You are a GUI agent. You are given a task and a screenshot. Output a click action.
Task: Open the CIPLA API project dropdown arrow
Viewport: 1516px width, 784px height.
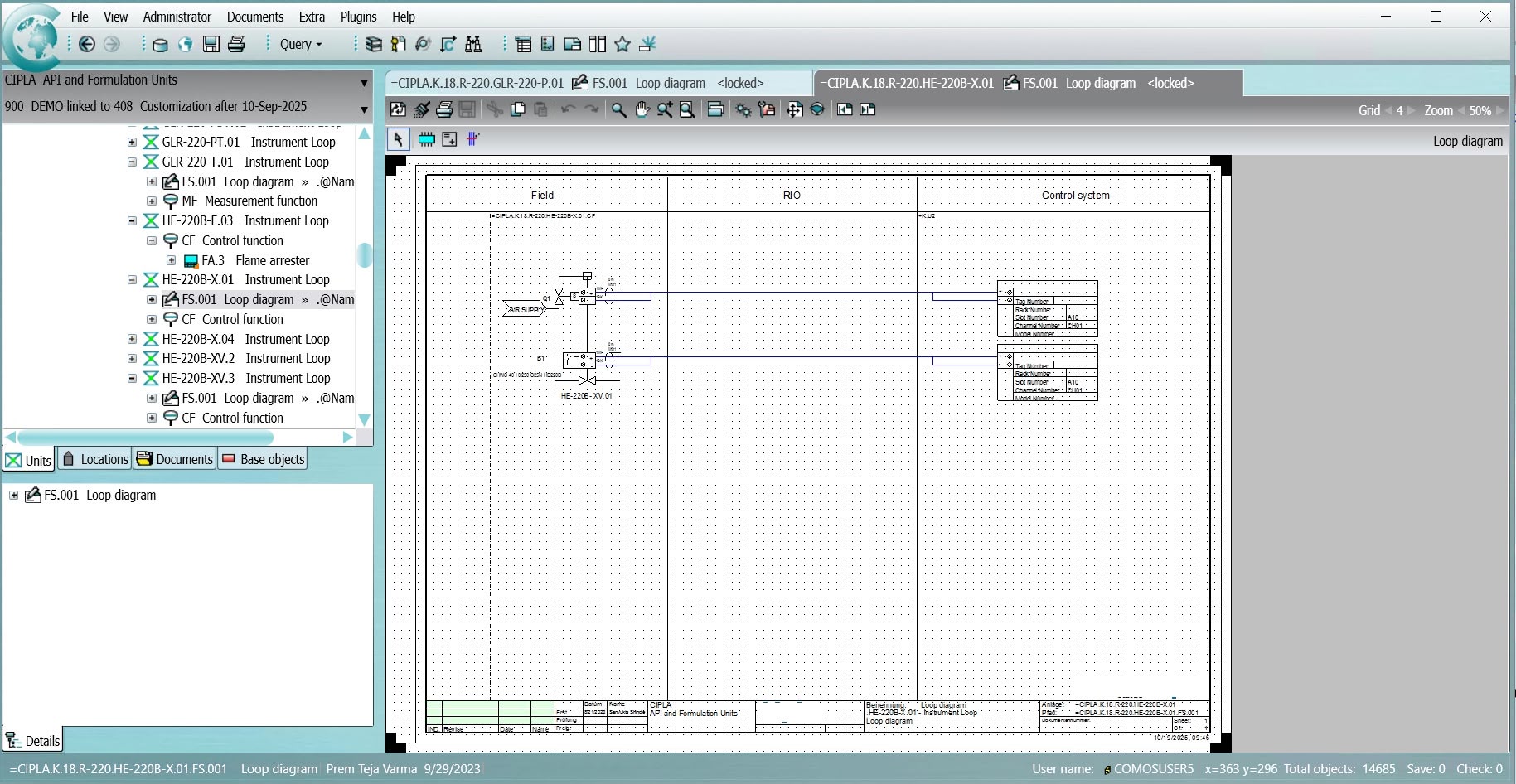363,82
